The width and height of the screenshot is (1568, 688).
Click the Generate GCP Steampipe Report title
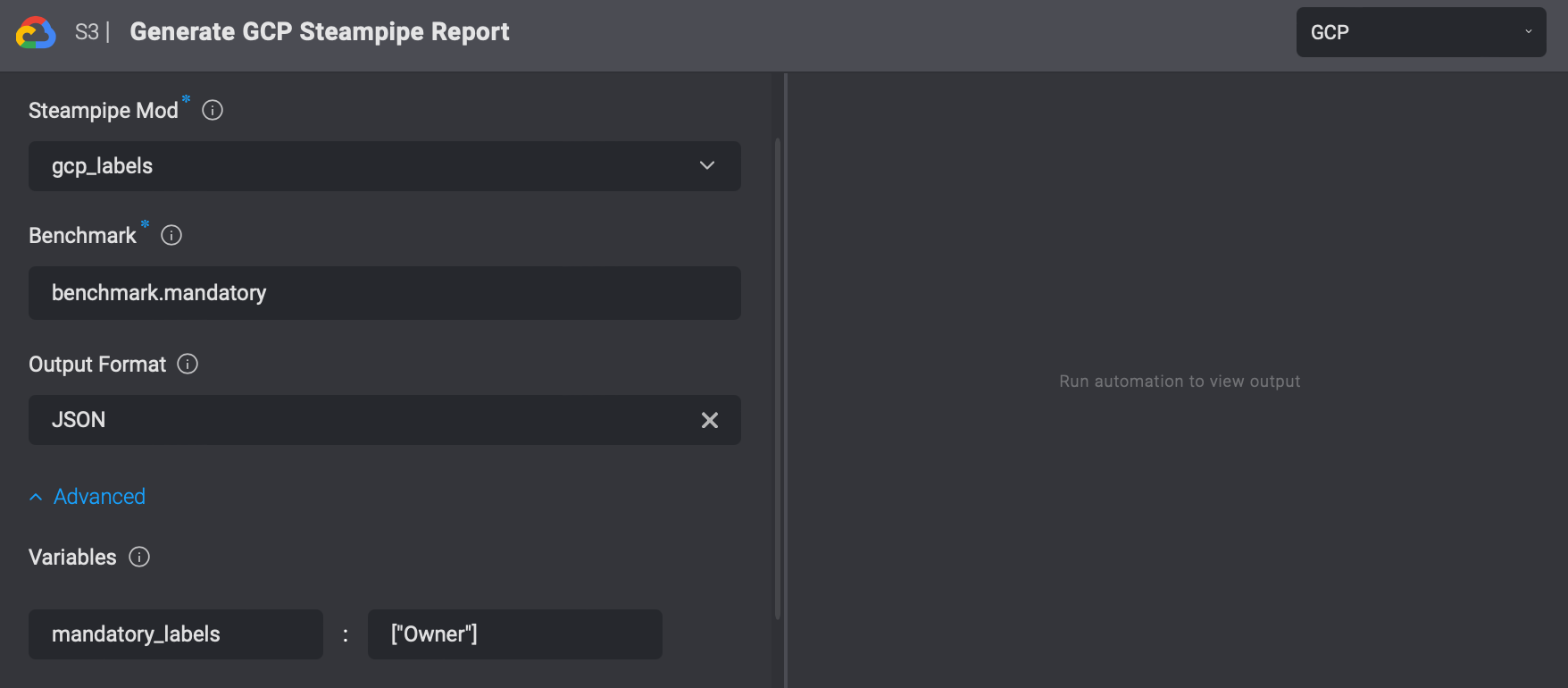pyautogui.click(x=320, y=32)
